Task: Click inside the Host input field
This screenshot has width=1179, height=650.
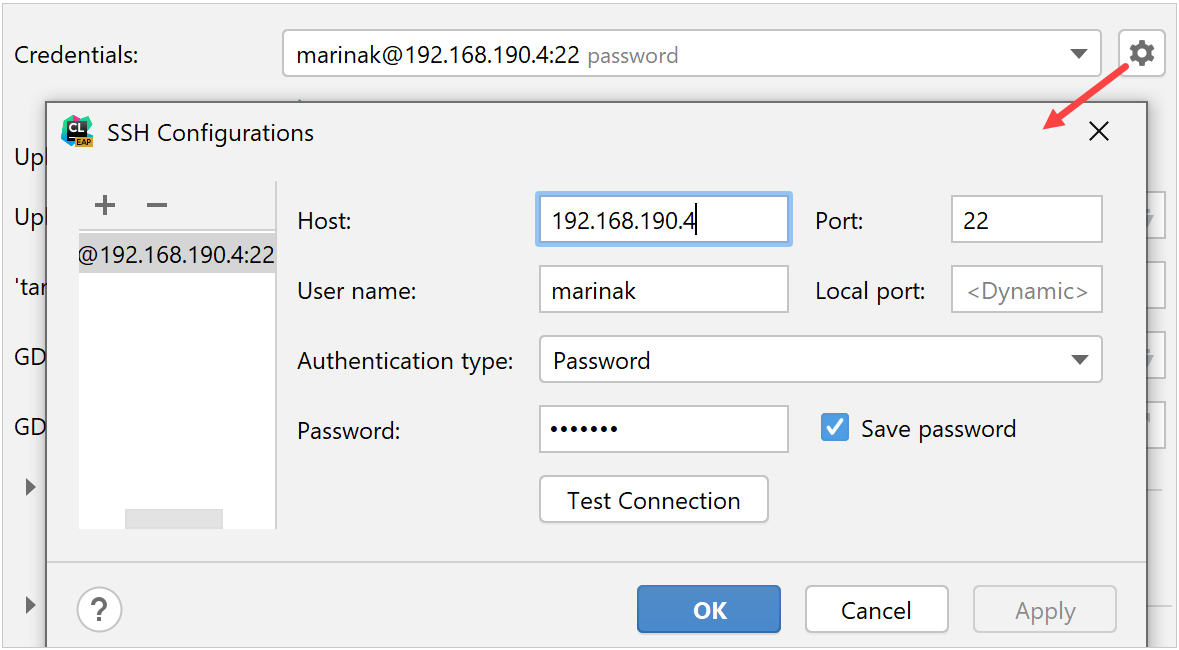Action: coord(663,219)
